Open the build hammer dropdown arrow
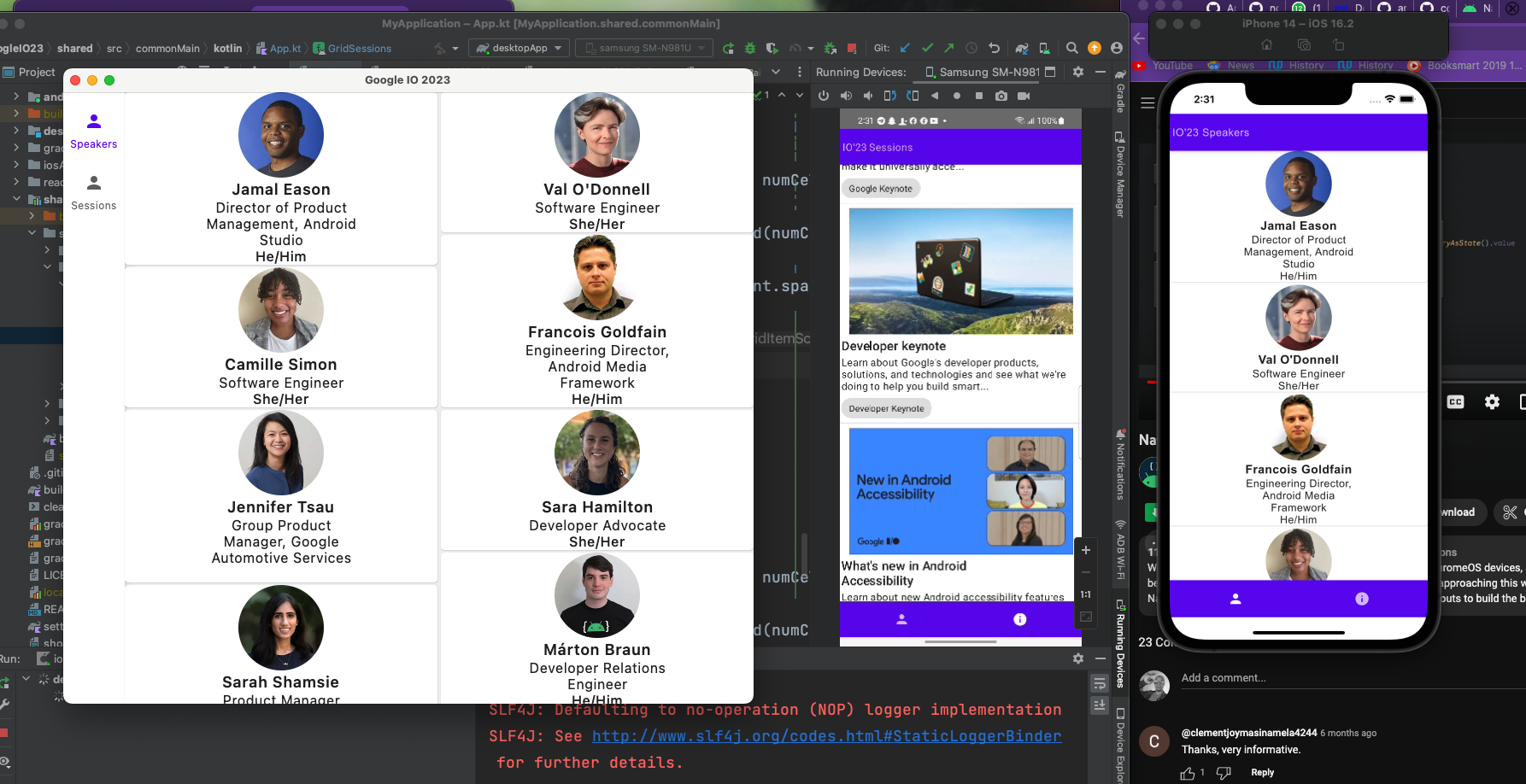This screenshot has height=784, width=1526. click(455, 49)
